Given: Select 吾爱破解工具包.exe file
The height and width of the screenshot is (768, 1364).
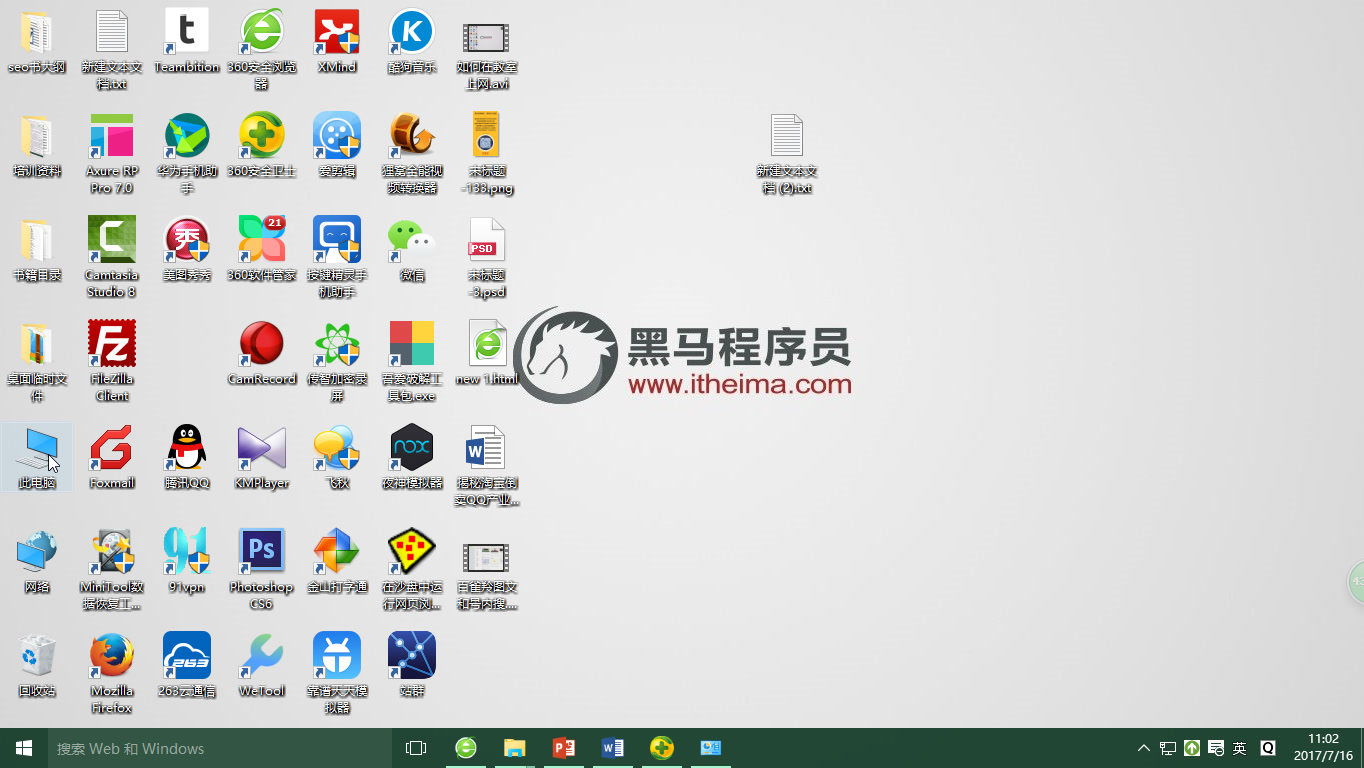Looking at the screenshot, I should coord(412,361).
